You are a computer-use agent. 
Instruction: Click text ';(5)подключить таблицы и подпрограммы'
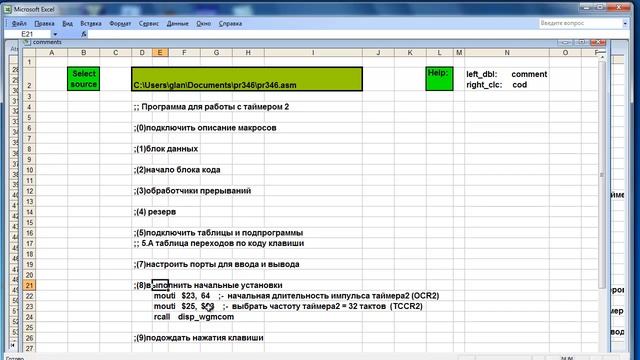click(218, 233)
